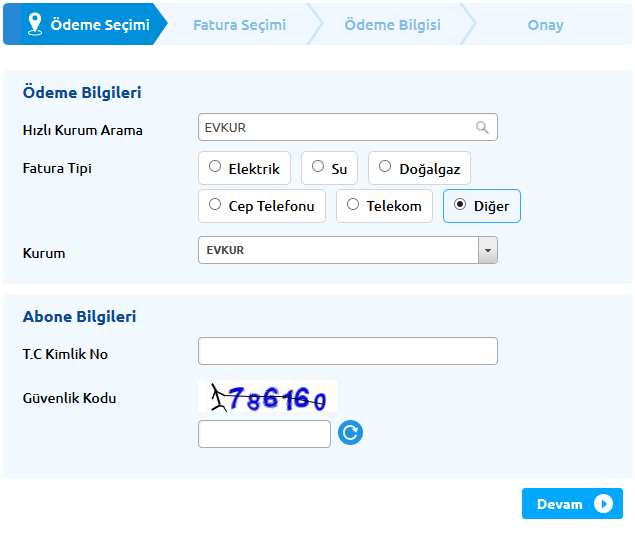Screen dimensions: 635x533
Task: Switch to Fatura Seçimi step
Action: 239,25
